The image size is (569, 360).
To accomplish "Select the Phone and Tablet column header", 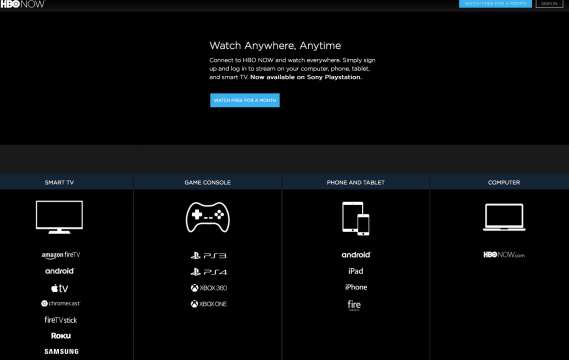I will (x=356, y=182).
